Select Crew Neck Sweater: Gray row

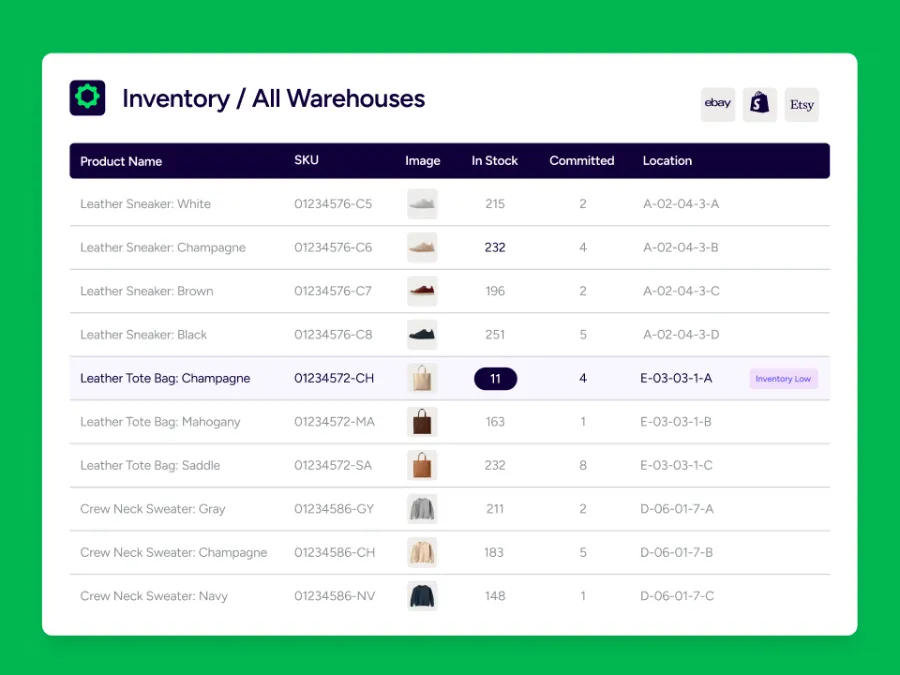(x=153, y=509)
